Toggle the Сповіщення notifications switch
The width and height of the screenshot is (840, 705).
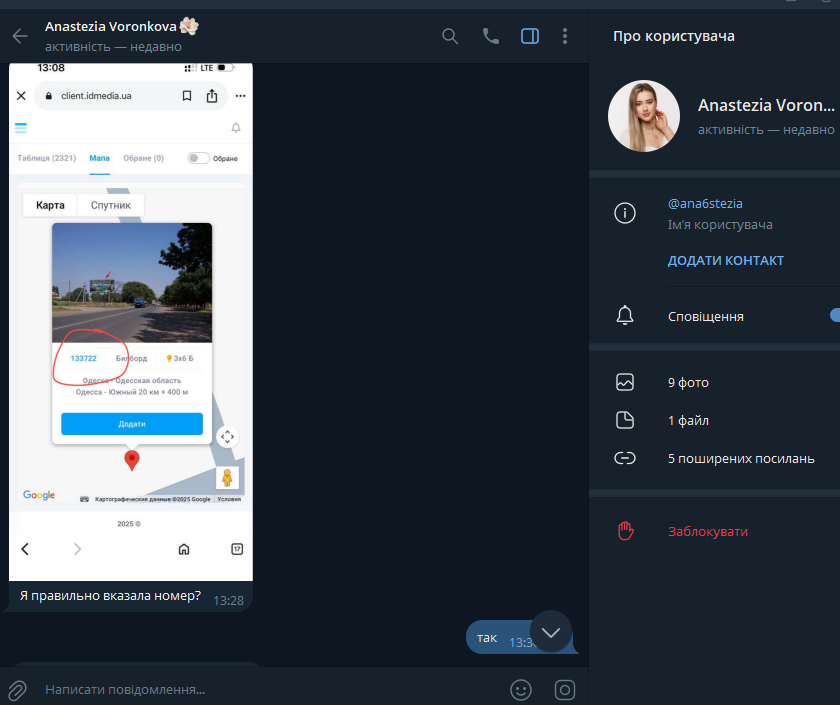click(834, 316)
